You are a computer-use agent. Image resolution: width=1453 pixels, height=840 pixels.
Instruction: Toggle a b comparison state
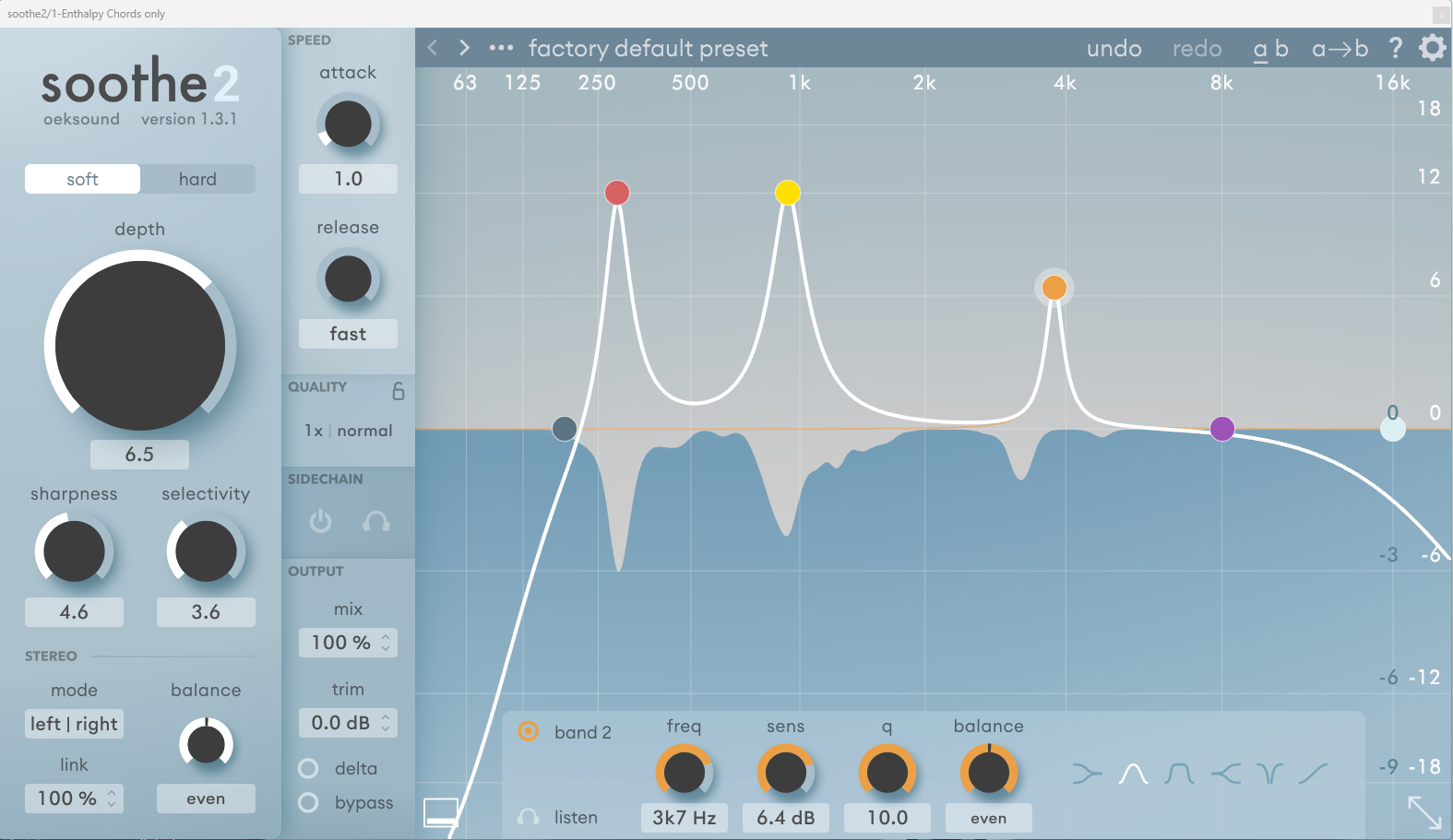tap(1270, 48)
